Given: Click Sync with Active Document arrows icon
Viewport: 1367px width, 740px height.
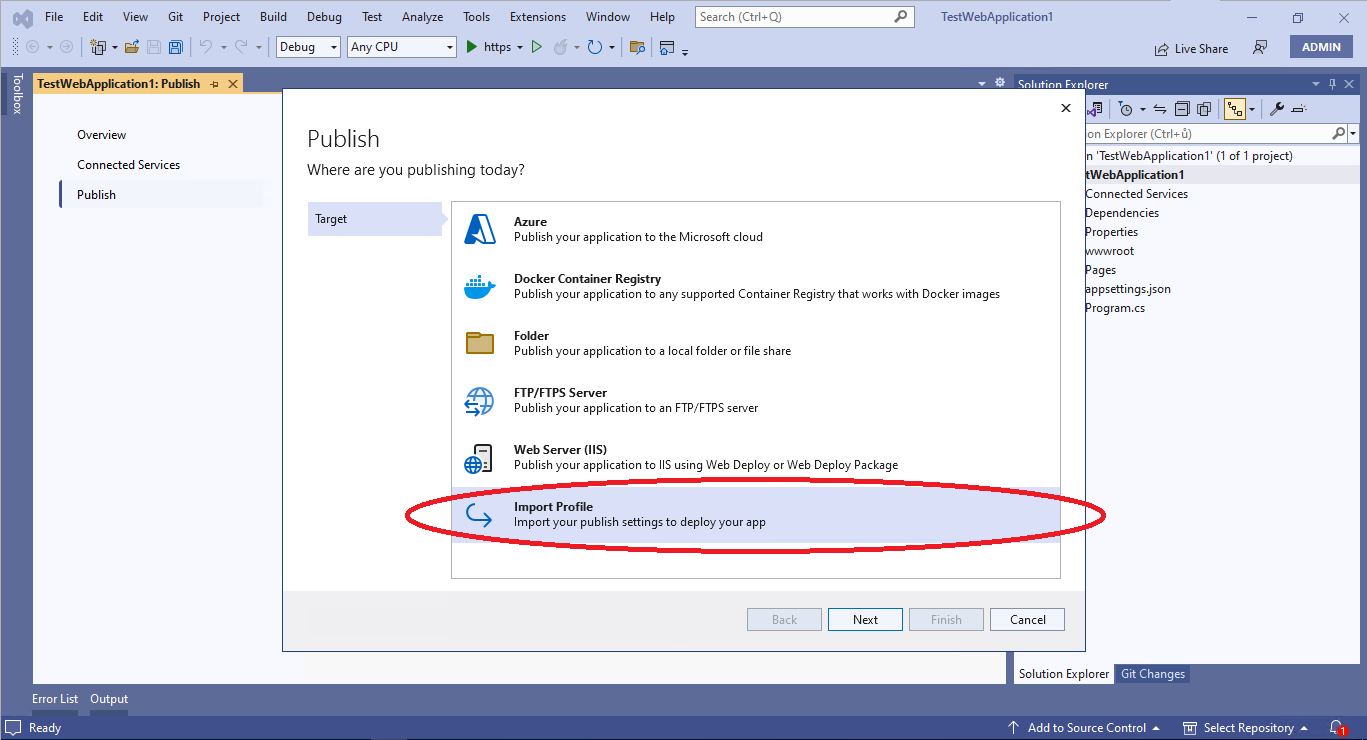Looking at the screenshot, I should click(x=1160, y=109).
